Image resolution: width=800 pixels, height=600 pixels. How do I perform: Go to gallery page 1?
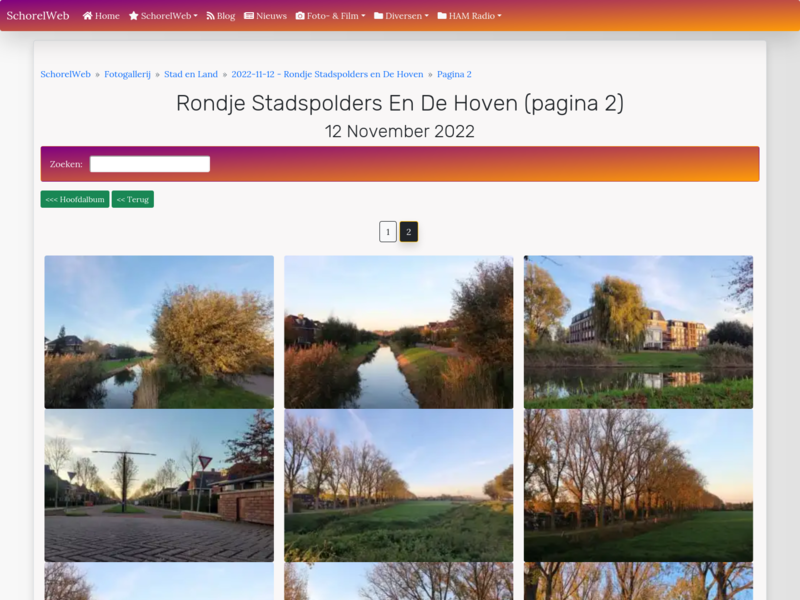click(x=388, y=232)
